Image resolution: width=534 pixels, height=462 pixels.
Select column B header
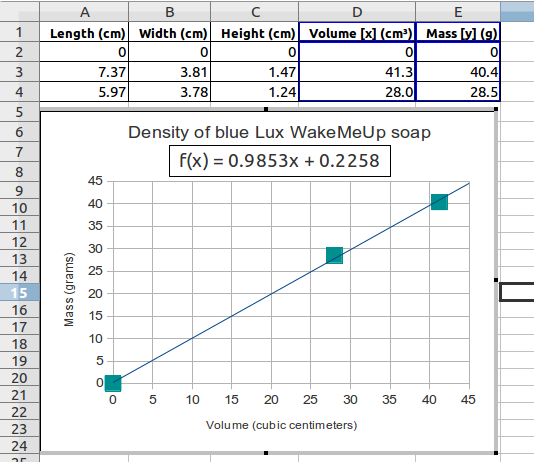(170, 12)
